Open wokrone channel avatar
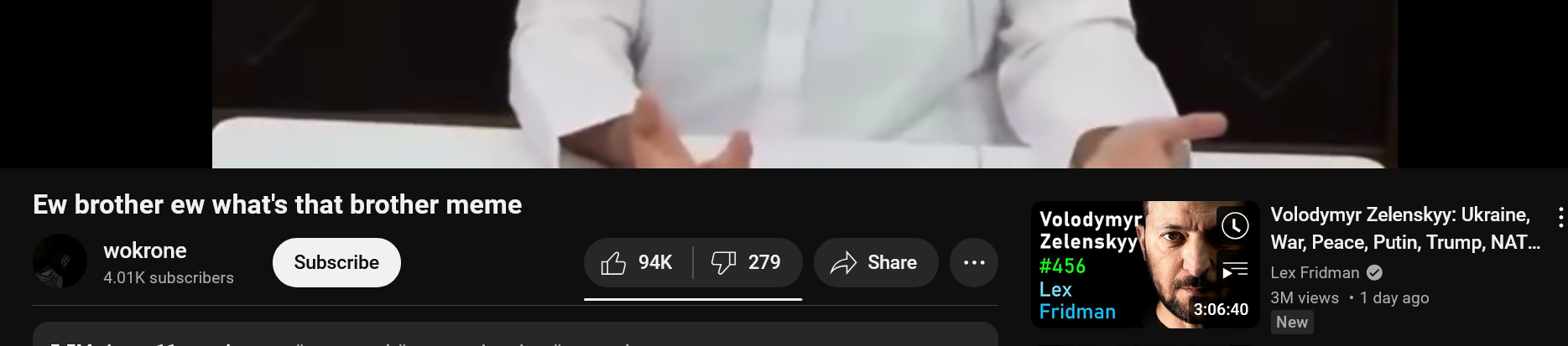 (60, 261)
